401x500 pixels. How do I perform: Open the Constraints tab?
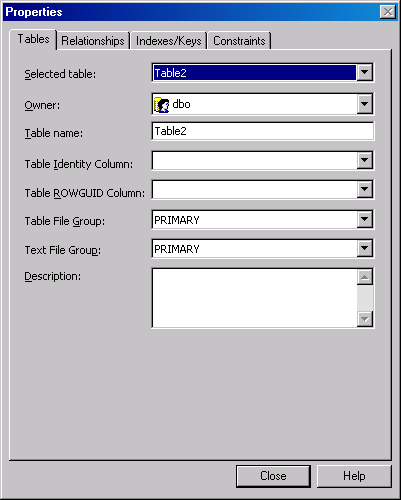click(239, 41)
